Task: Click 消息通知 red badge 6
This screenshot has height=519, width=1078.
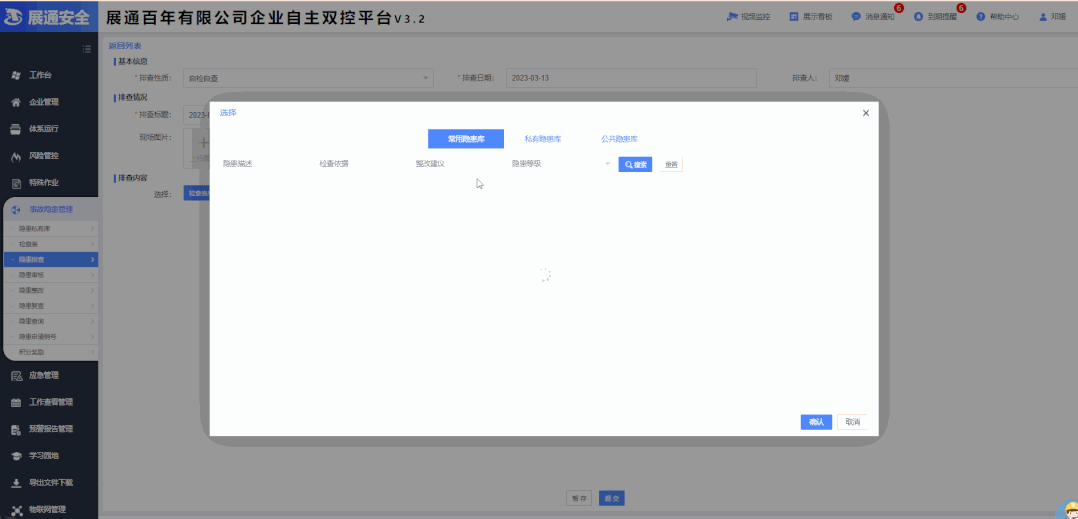Action: [899, 8]
